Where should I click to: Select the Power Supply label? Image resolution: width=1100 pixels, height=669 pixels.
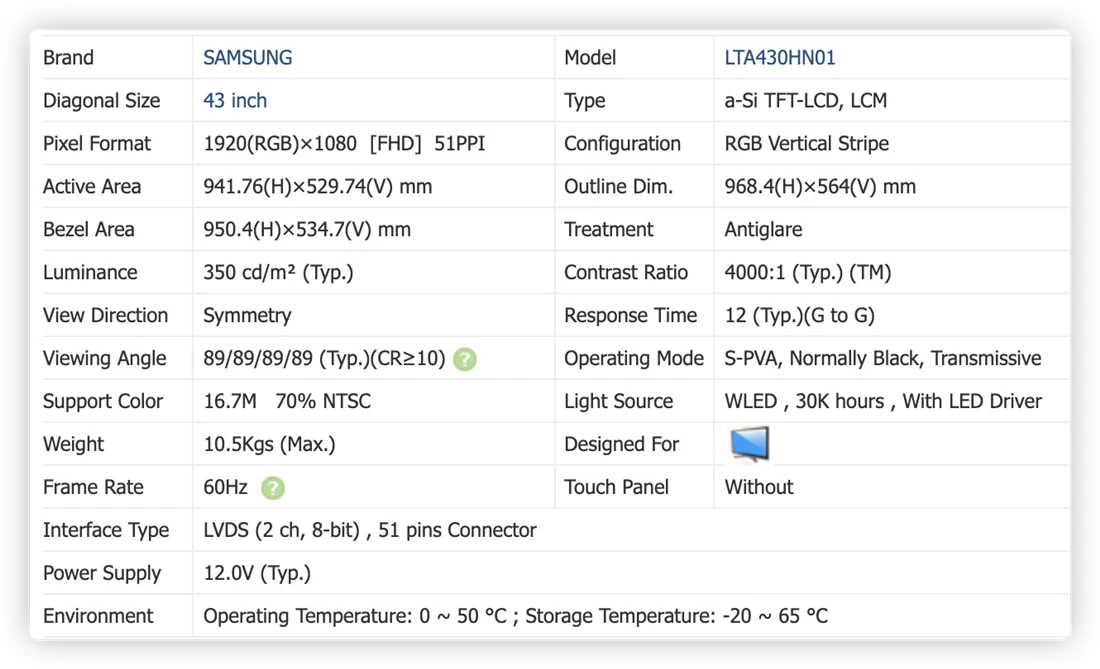pos(102,573)
